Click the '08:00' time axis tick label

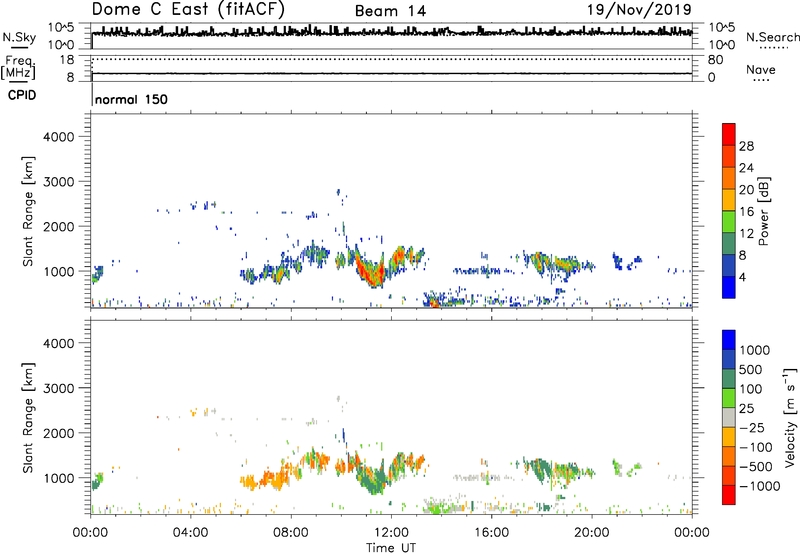(291, 533)
